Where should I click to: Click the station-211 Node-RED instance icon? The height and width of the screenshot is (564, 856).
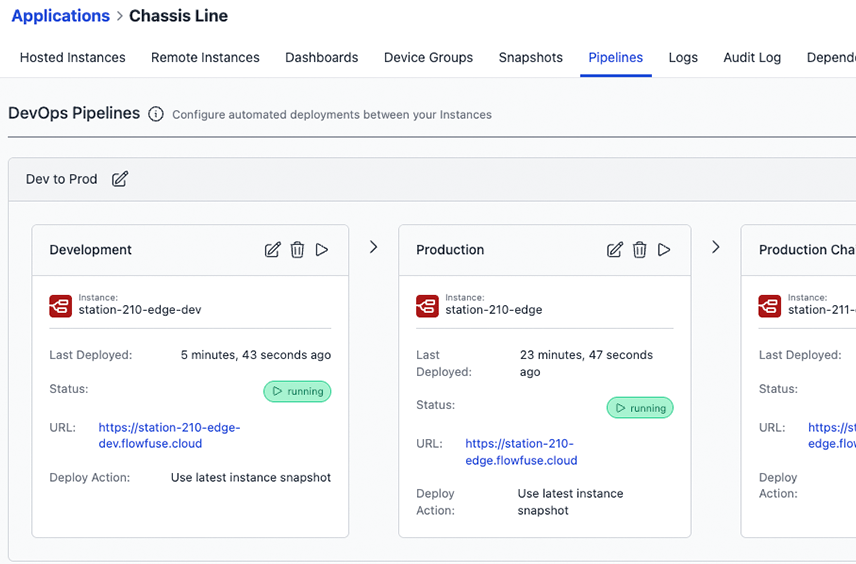pos(770,306)
